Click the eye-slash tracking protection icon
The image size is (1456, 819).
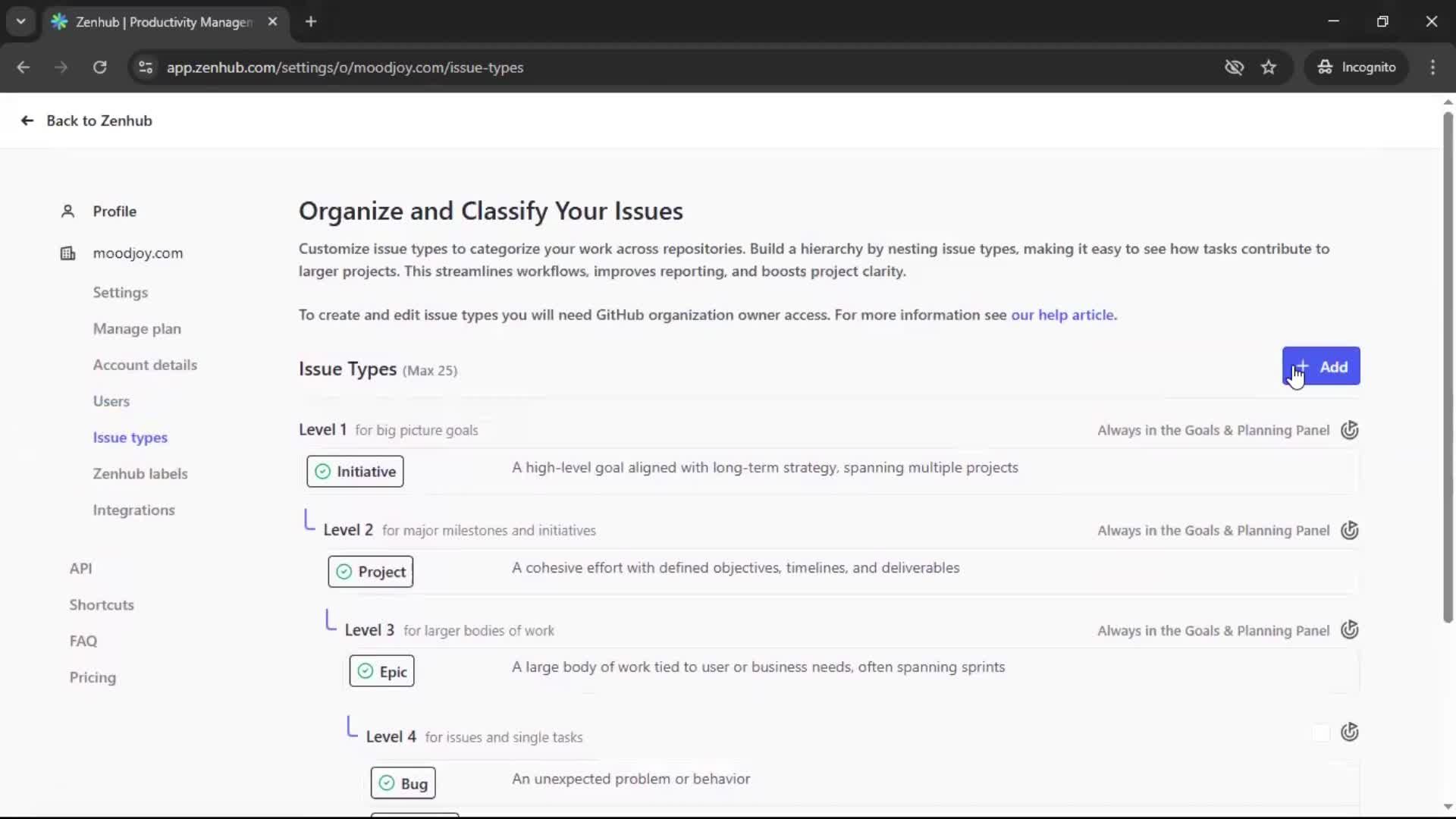(1234, 67)
